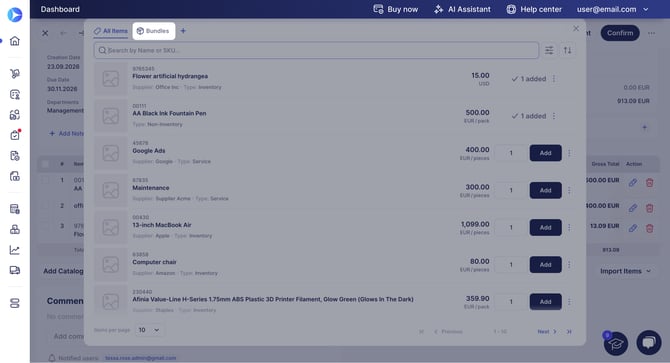
Task: Open more options for AA Black Ink Fountain Pen
Action: pos(554,116)
